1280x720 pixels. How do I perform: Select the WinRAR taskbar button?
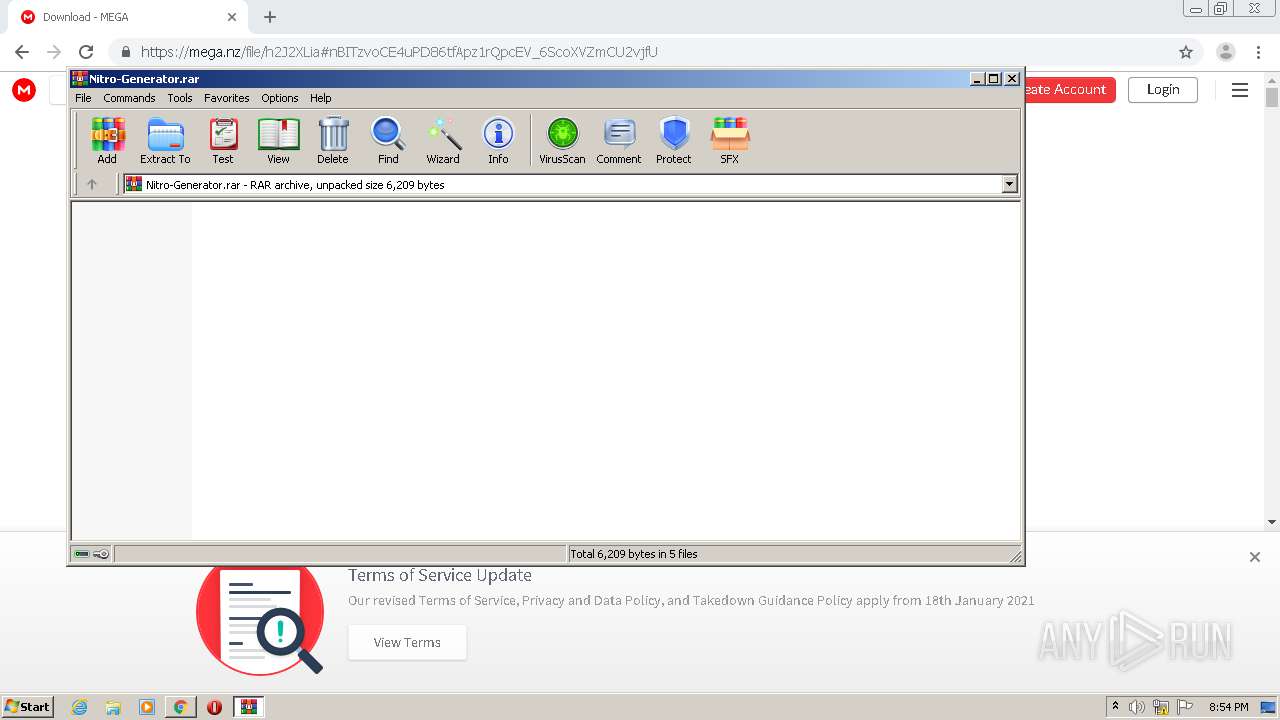tap(248, 707)
